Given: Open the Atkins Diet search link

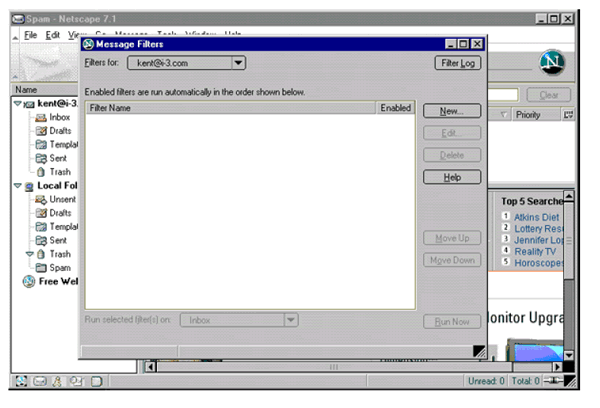Looking at the screenshot, I should (536, 217).
